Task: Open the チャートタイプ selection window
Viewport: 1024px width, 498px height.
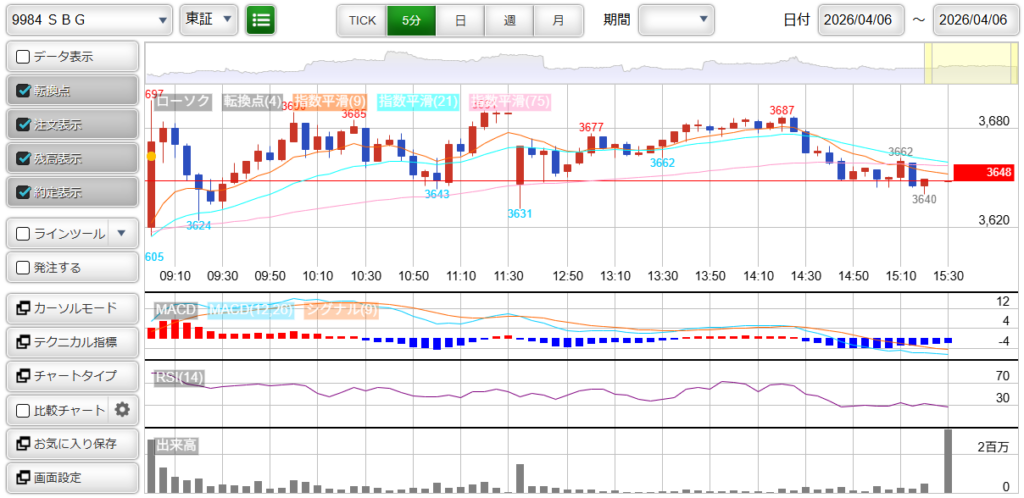Action: click(x=71, y=376)
